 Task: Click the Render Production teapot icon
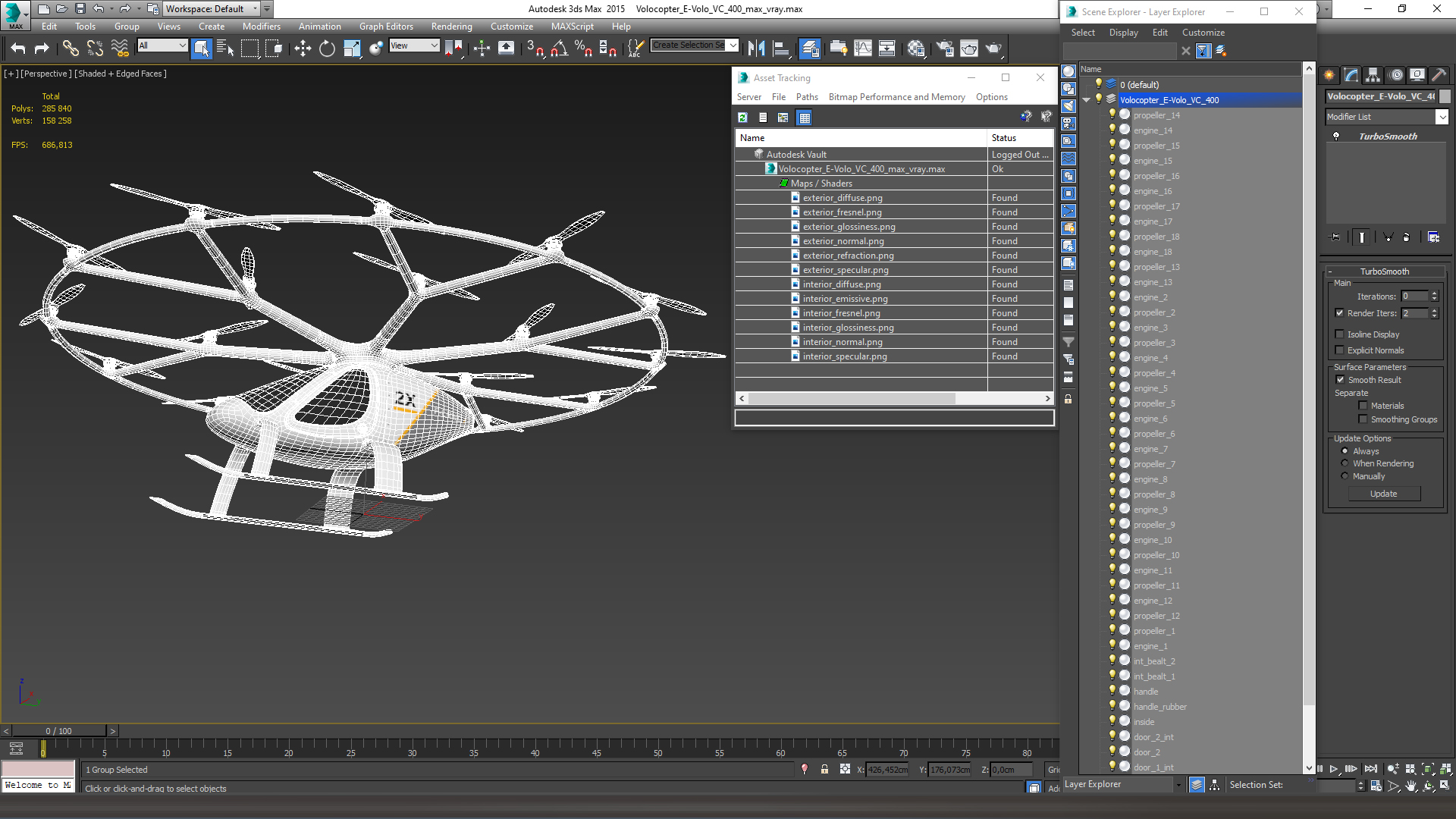pyautogui.click(x=993, y=49)
